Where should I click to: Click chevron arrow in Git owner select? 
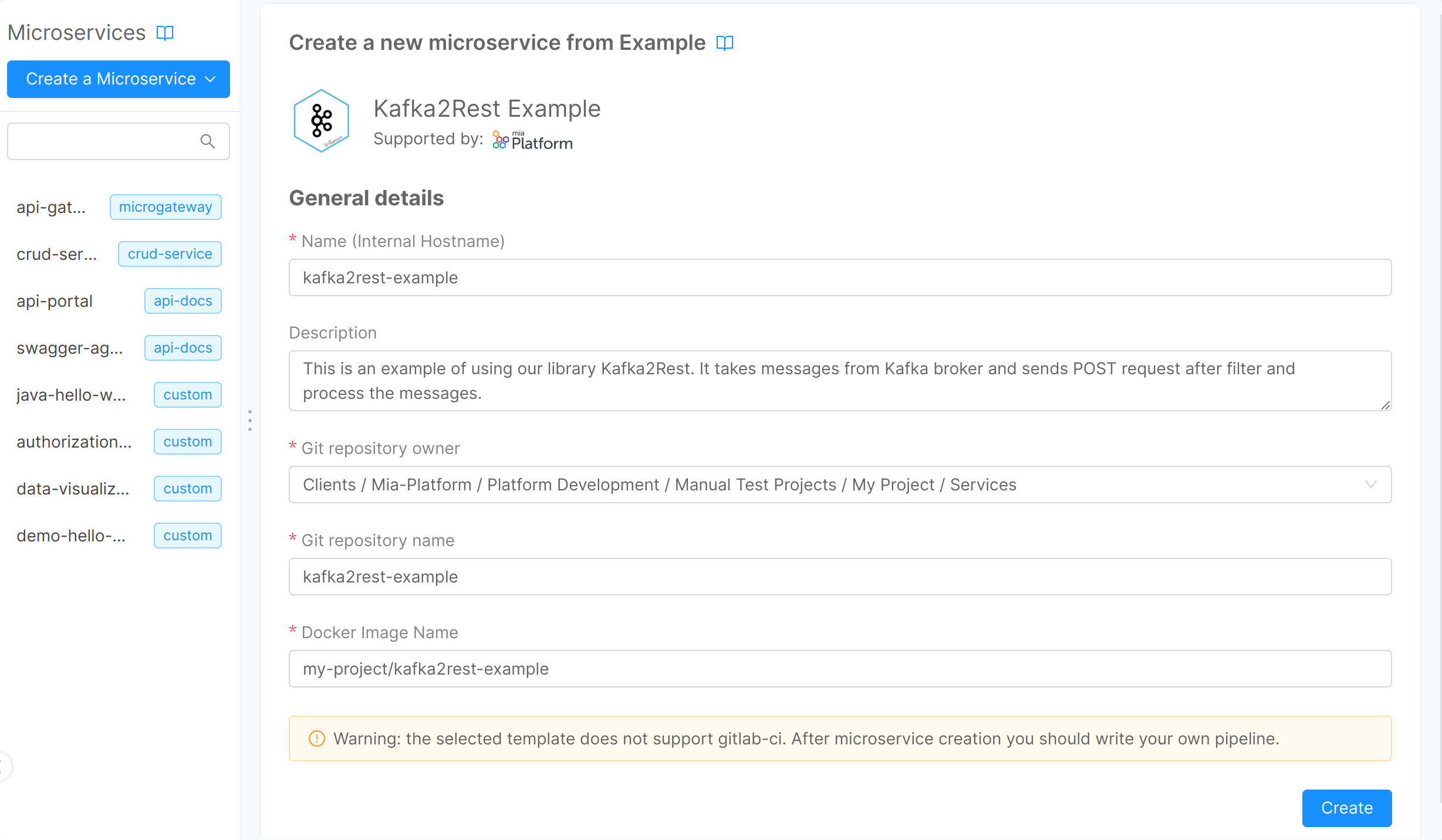pos(1370,485)
